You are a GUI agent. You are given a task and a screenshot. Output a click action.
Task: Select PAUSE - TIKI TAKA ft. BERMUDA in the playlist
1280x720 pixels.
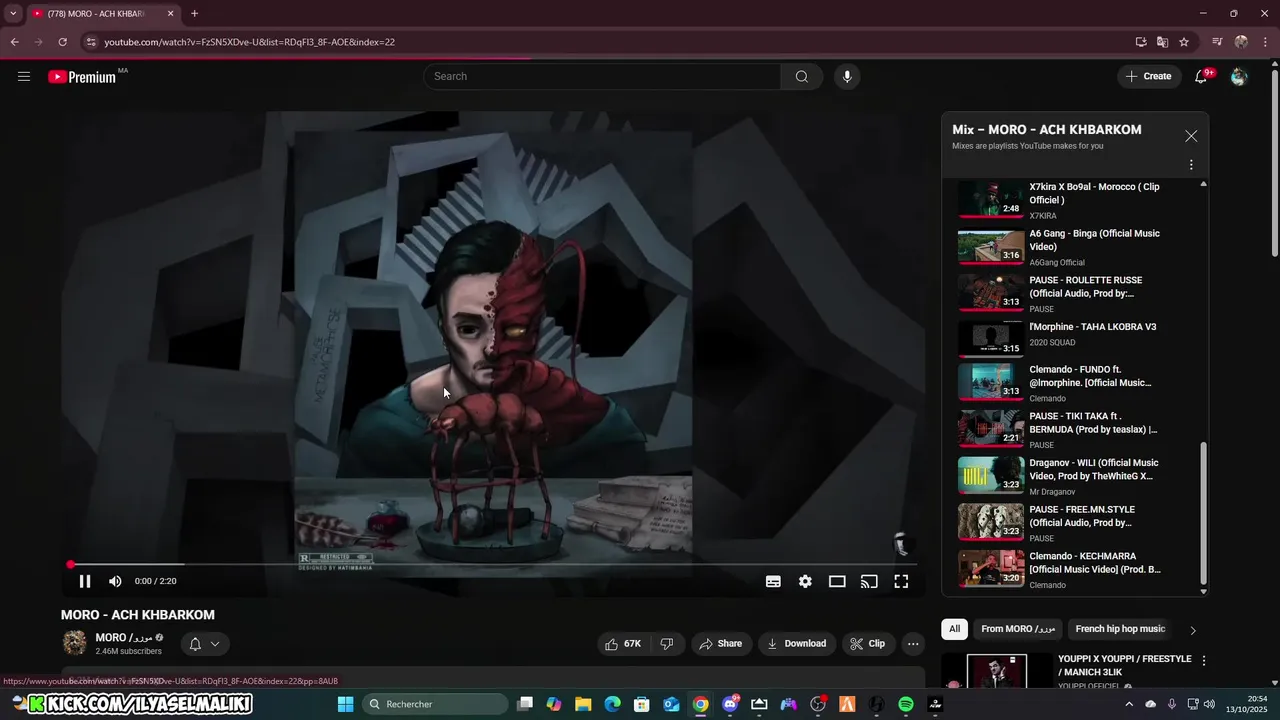click(x=1073, y=430)
